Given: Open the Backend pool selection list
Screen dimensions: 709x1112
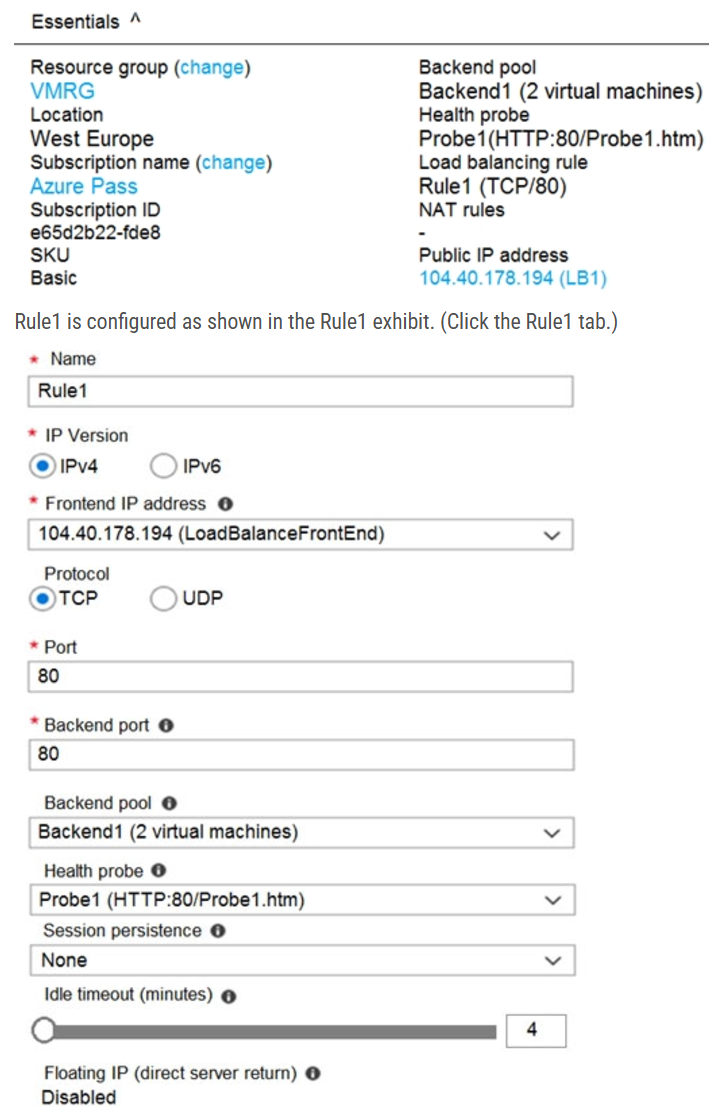Looking at the screenshot, I should [x=552, y=832].
